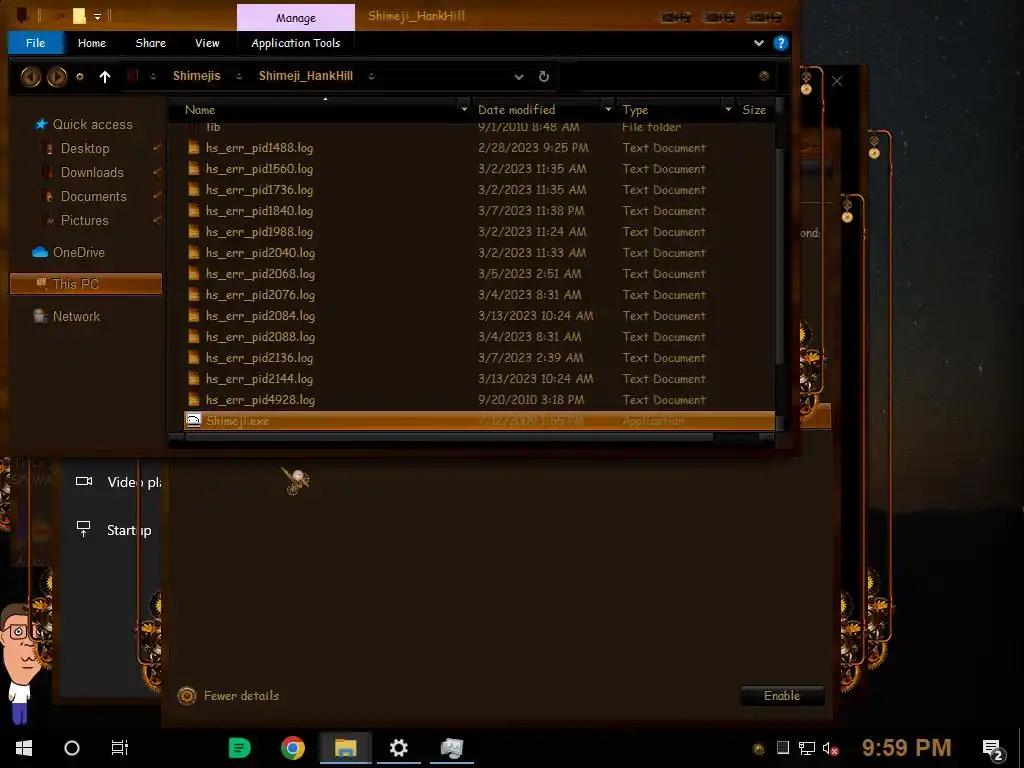Open the Action Center notifications
The image size is (1024, 768).
point(992,749)
